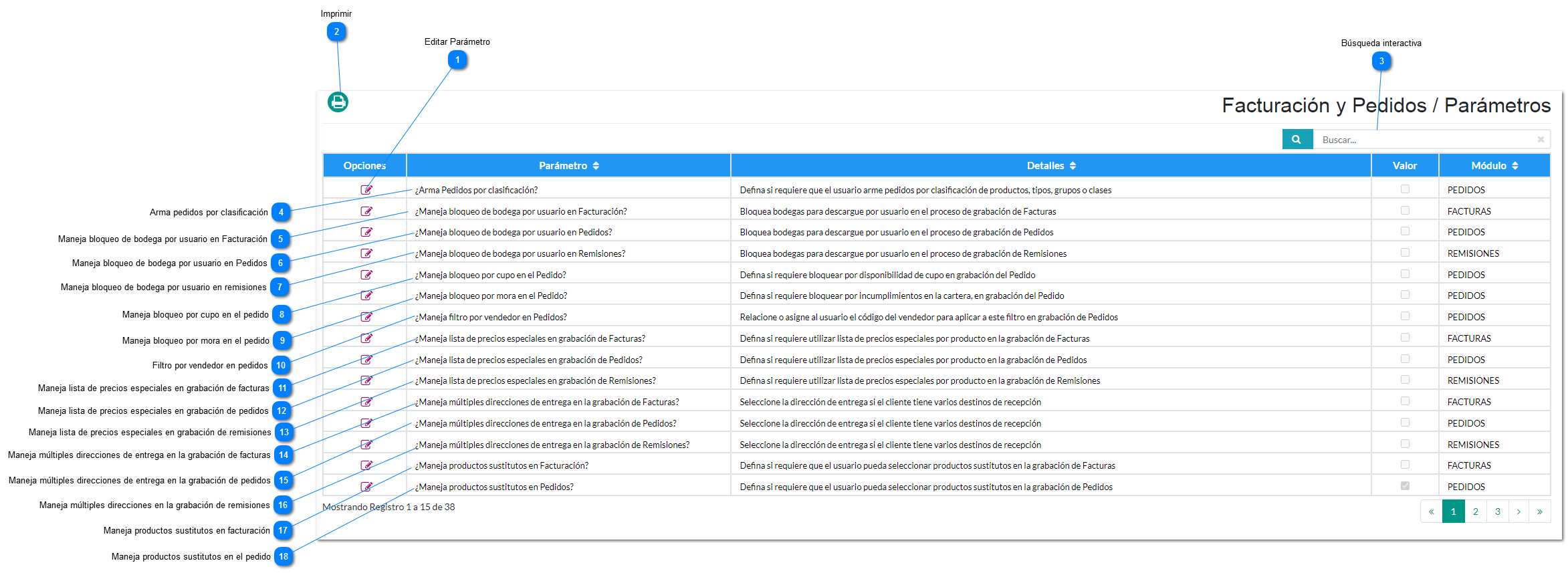Screen dimensions: 1568x573
Task: Select current page 1 in pagination
Action: tap(1454, 511)
